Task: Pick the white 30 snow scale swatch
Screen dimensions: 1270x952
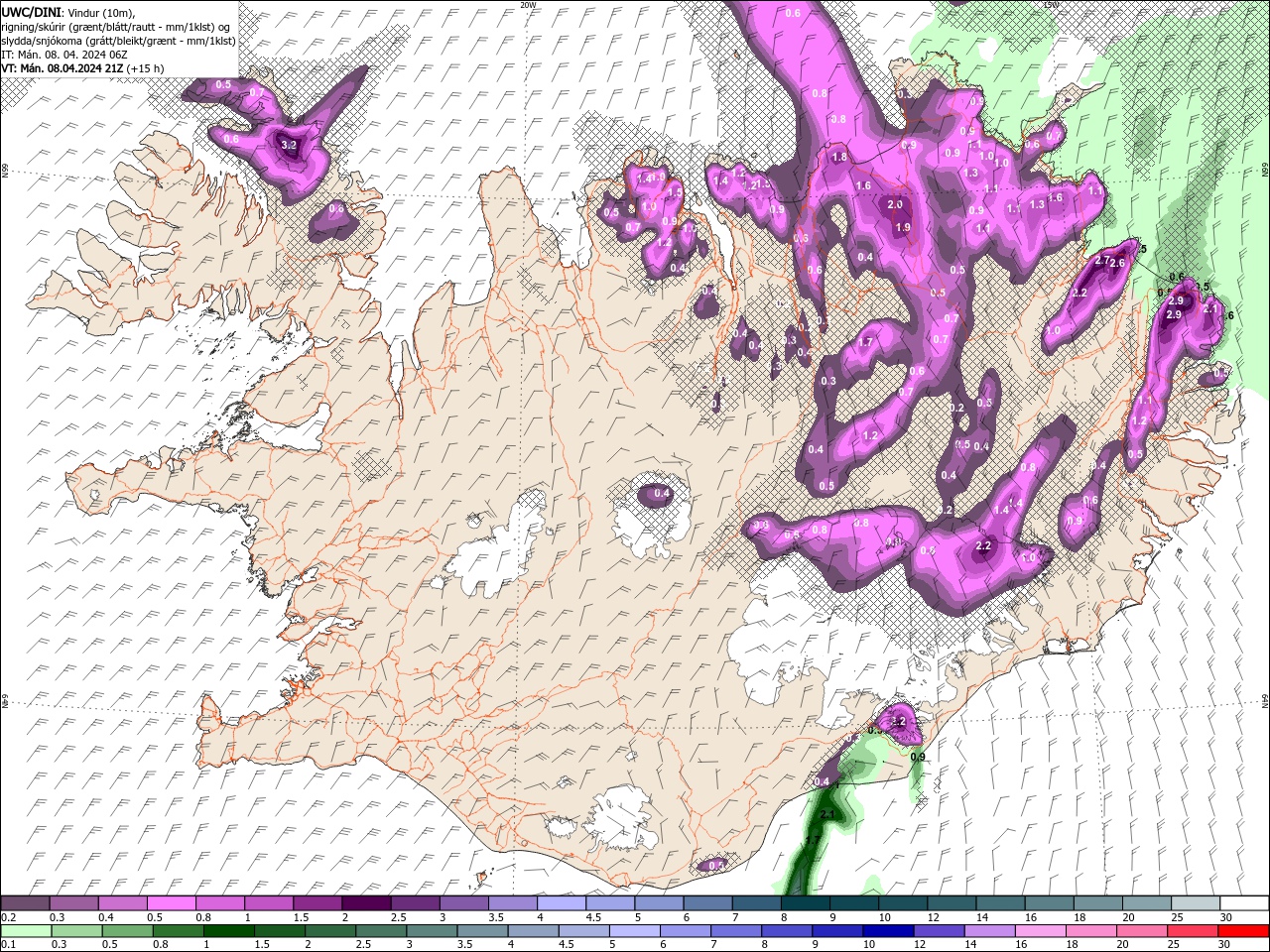Action: pyautogui.click(x=1244, y=903)
